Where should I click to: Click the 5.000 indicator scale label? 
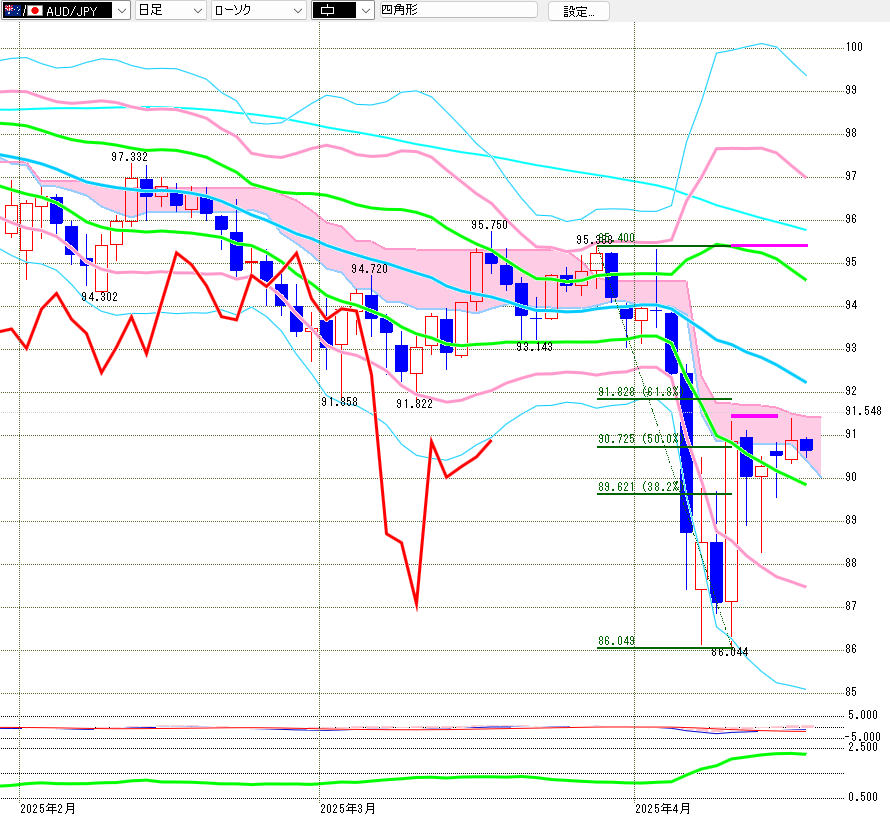863,715
